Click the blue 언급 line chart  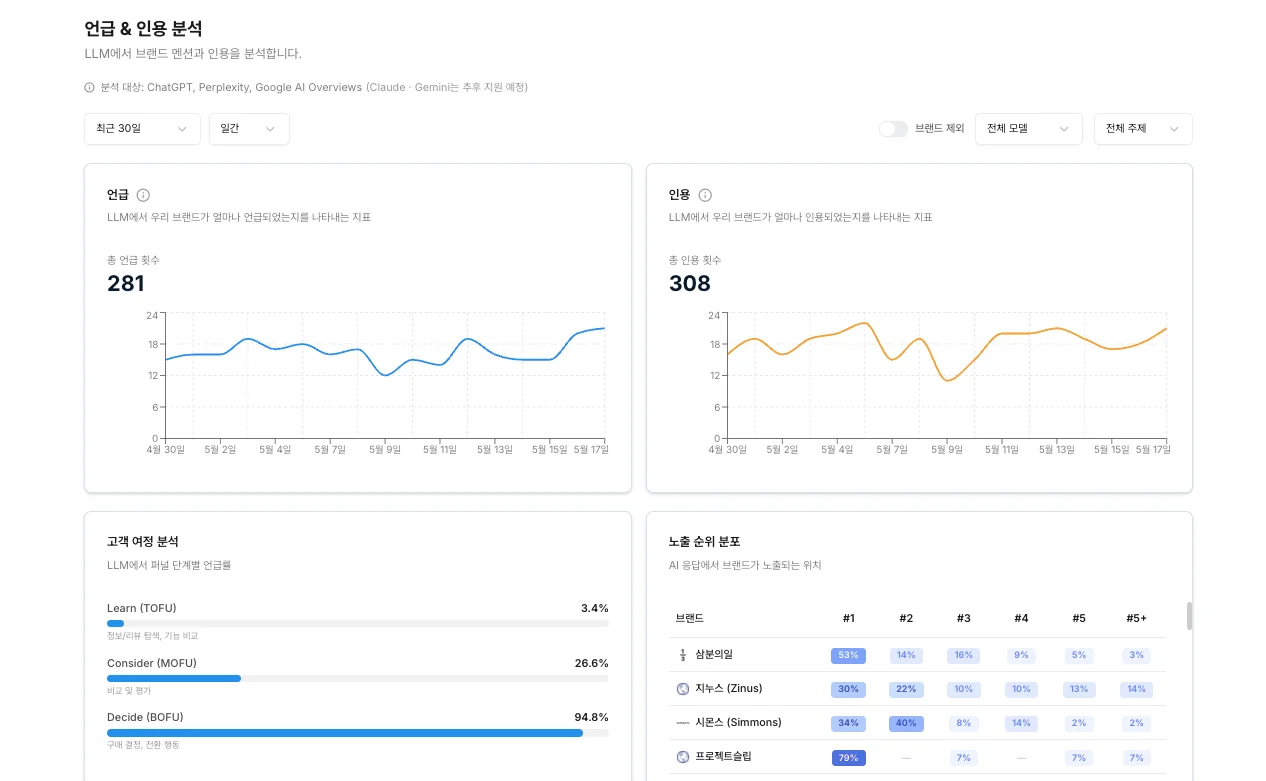pos(385,350)
